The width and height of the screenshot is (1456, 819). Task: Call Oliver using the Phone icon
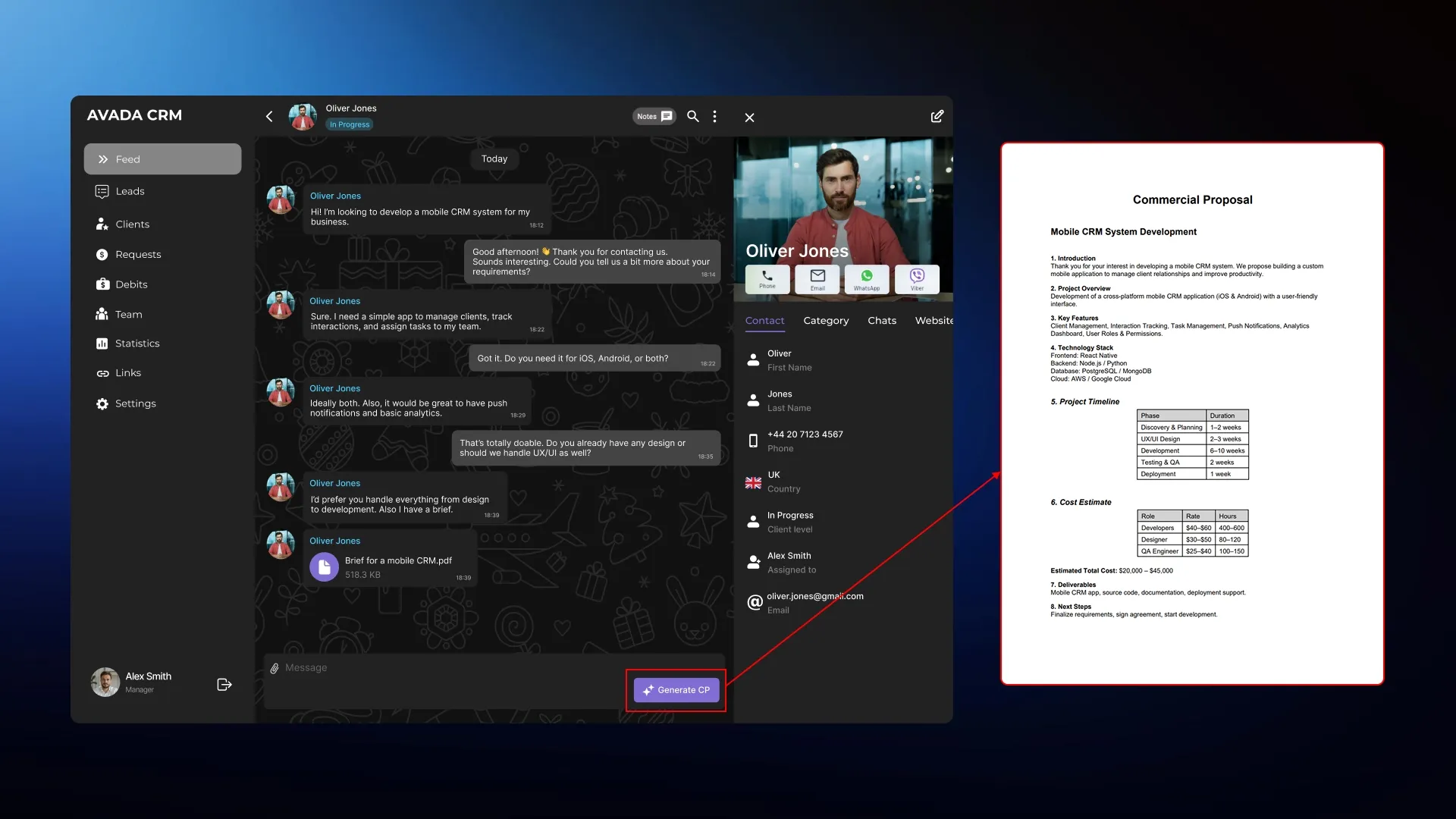[x=766, y=279]
